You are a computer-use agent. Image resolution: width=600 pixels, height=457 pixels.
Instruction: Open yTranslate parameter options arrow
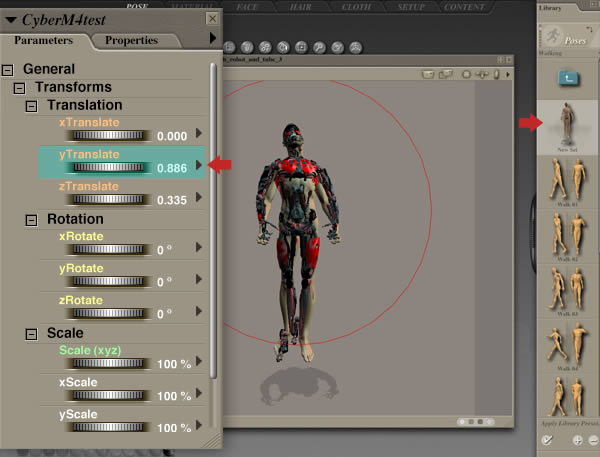point(199,165)
